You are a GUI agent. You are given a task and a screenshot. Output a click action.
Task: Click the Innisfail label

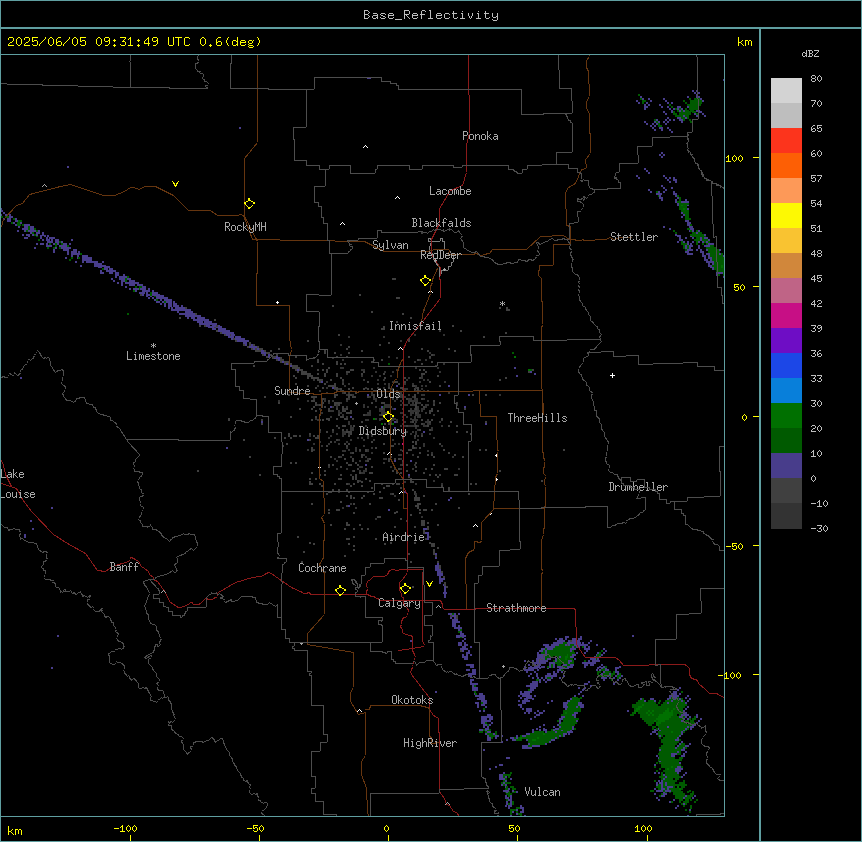point(415,326)
